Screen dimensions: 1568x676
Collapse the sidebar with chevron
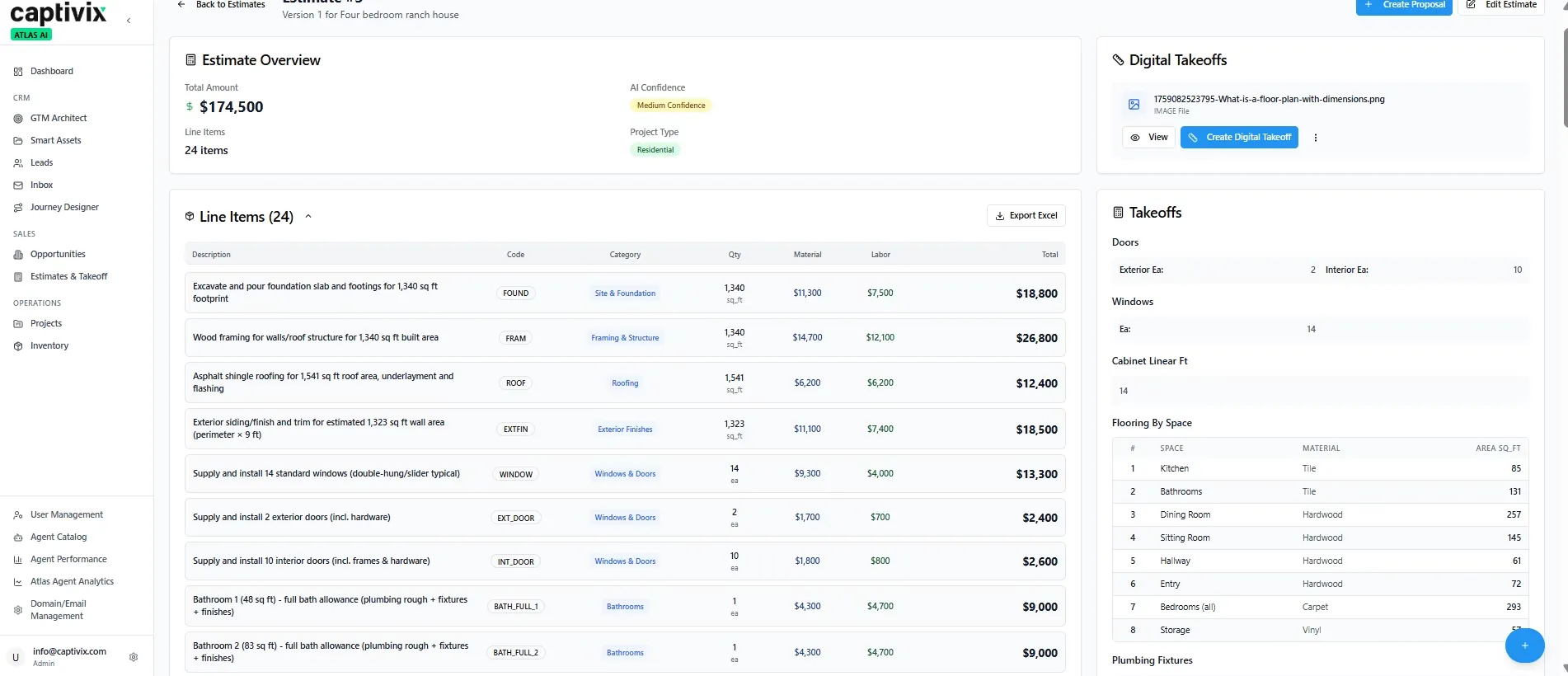tap(129, 21)
